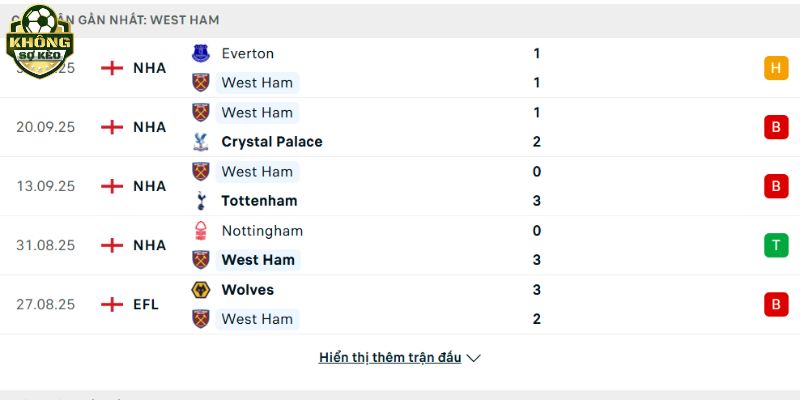Viewport: 800px width, 400px height.
Task: Click the green T win result badge
Action: 776,245
